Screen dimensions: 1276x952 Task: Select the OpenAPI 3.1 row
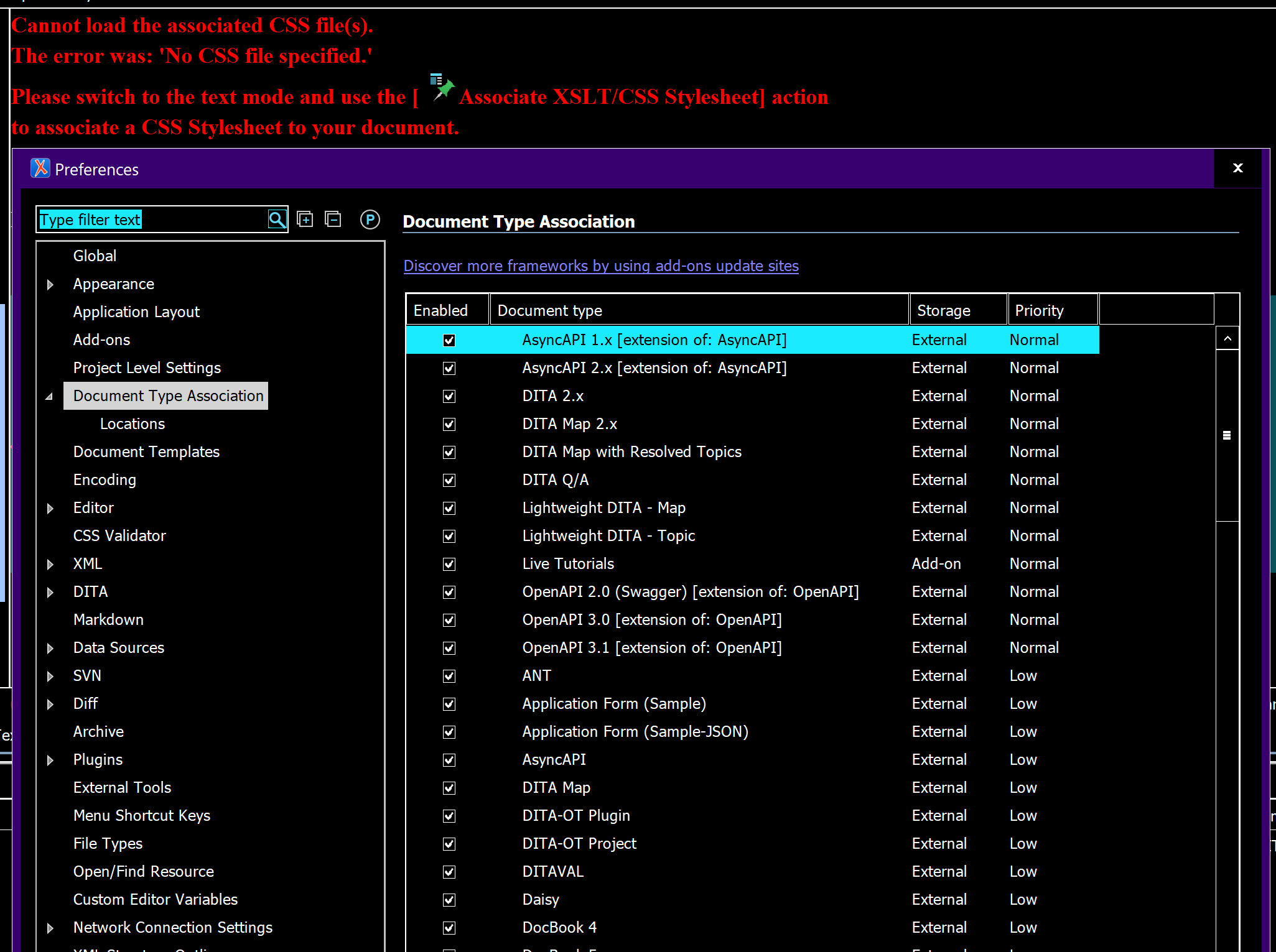click(752, 648)
